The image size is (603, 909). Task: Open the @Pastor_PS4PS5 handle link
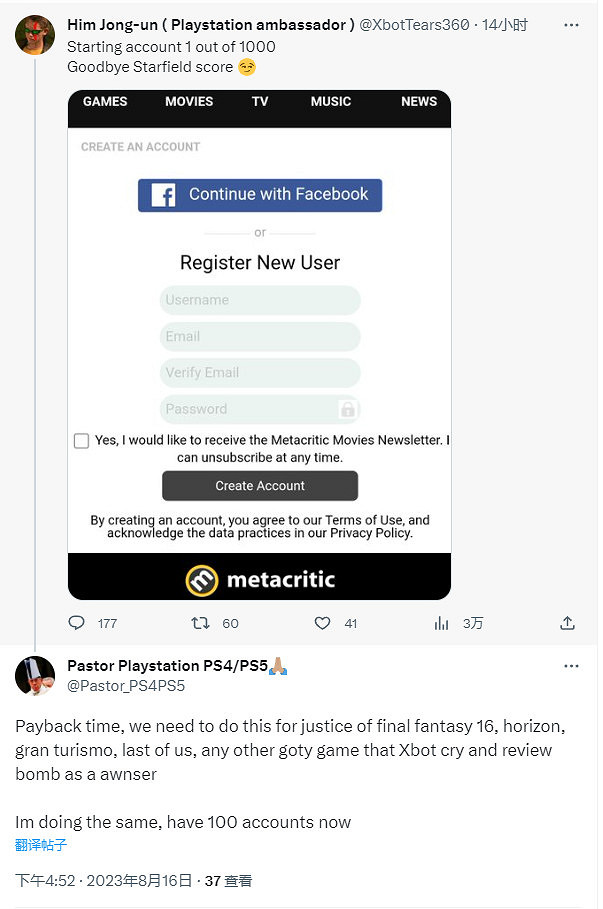[126, 686]
